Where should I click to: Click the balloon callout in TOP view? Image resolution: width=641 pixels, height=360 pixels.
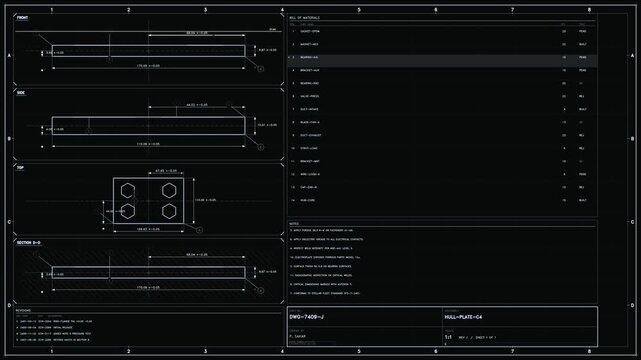pyautogui.click(x=199, y=230)
